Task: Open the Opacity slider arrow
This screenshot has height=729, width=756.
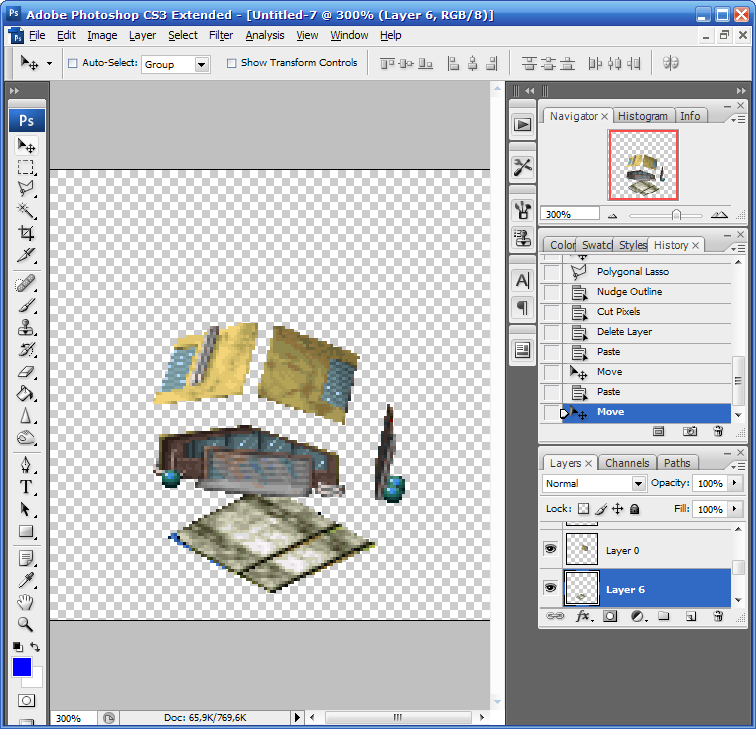Action: coord(735,483)
